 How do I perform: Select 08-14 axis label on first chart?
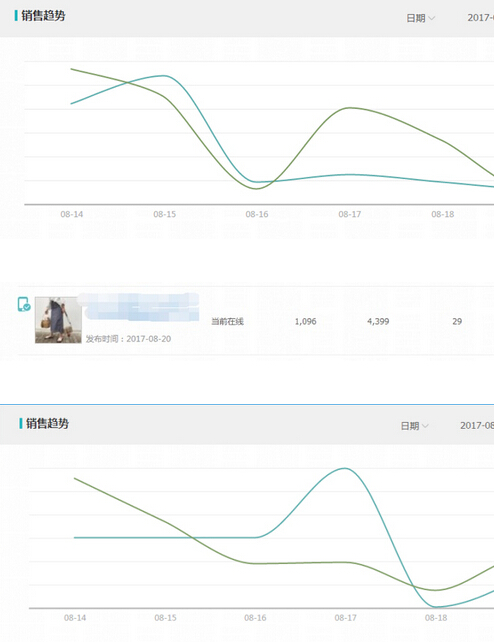pyautogui.click(x=72, y=214)
